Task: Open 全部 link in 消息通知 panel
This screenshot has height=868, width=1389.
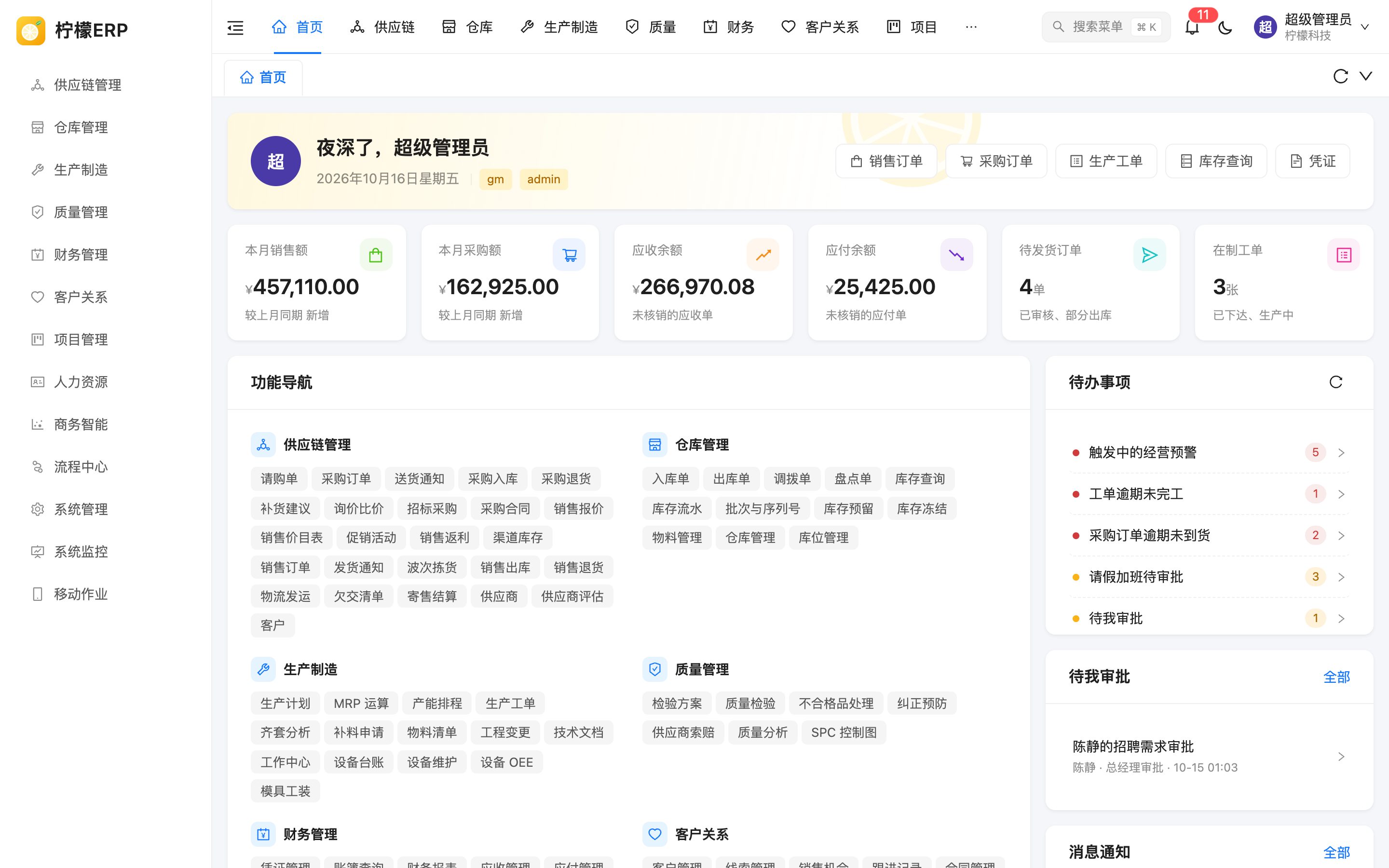Action: (1336, 853)
